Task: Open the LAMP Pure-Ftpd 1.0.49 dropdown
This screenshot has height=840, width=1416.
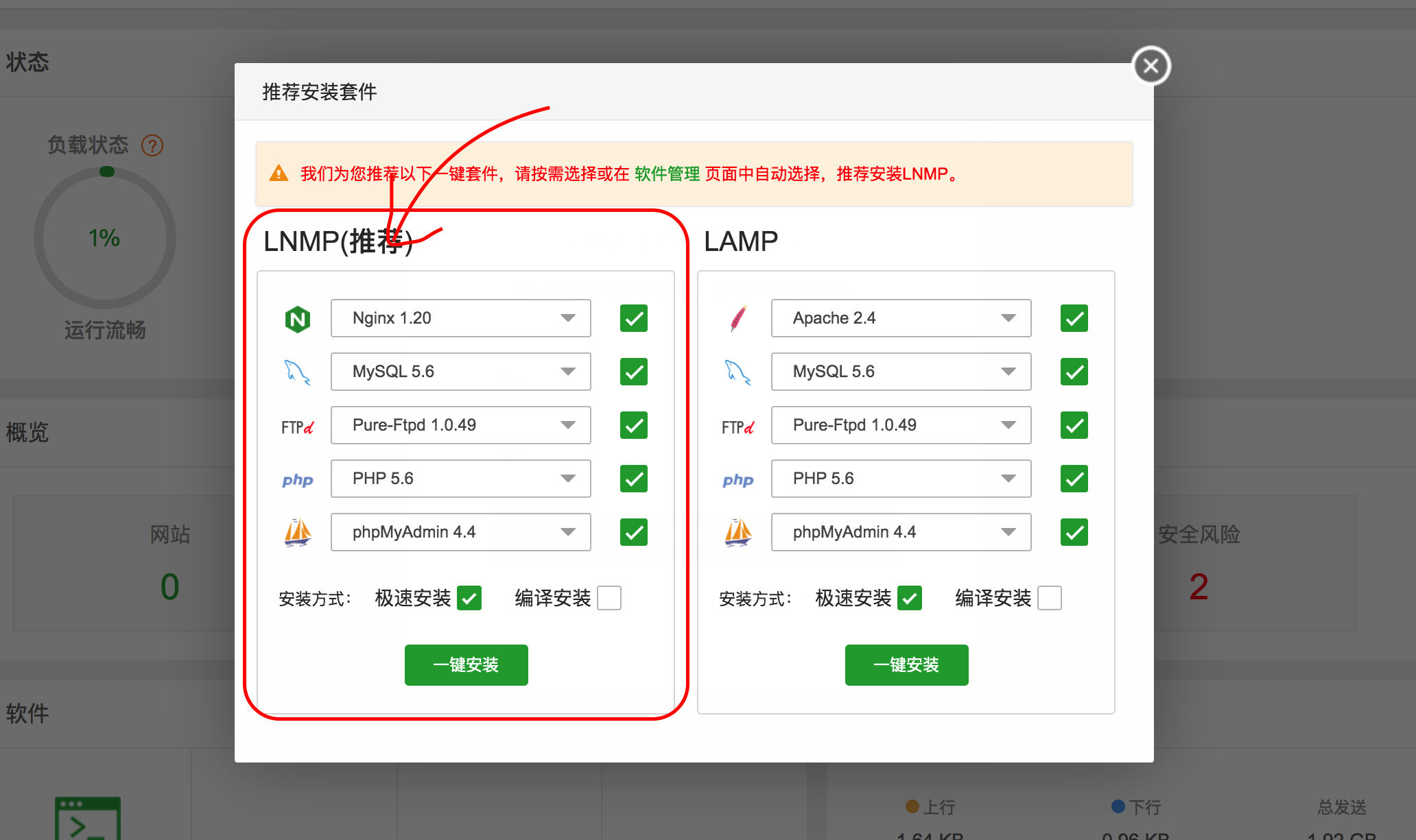Action: coord(901,425)
